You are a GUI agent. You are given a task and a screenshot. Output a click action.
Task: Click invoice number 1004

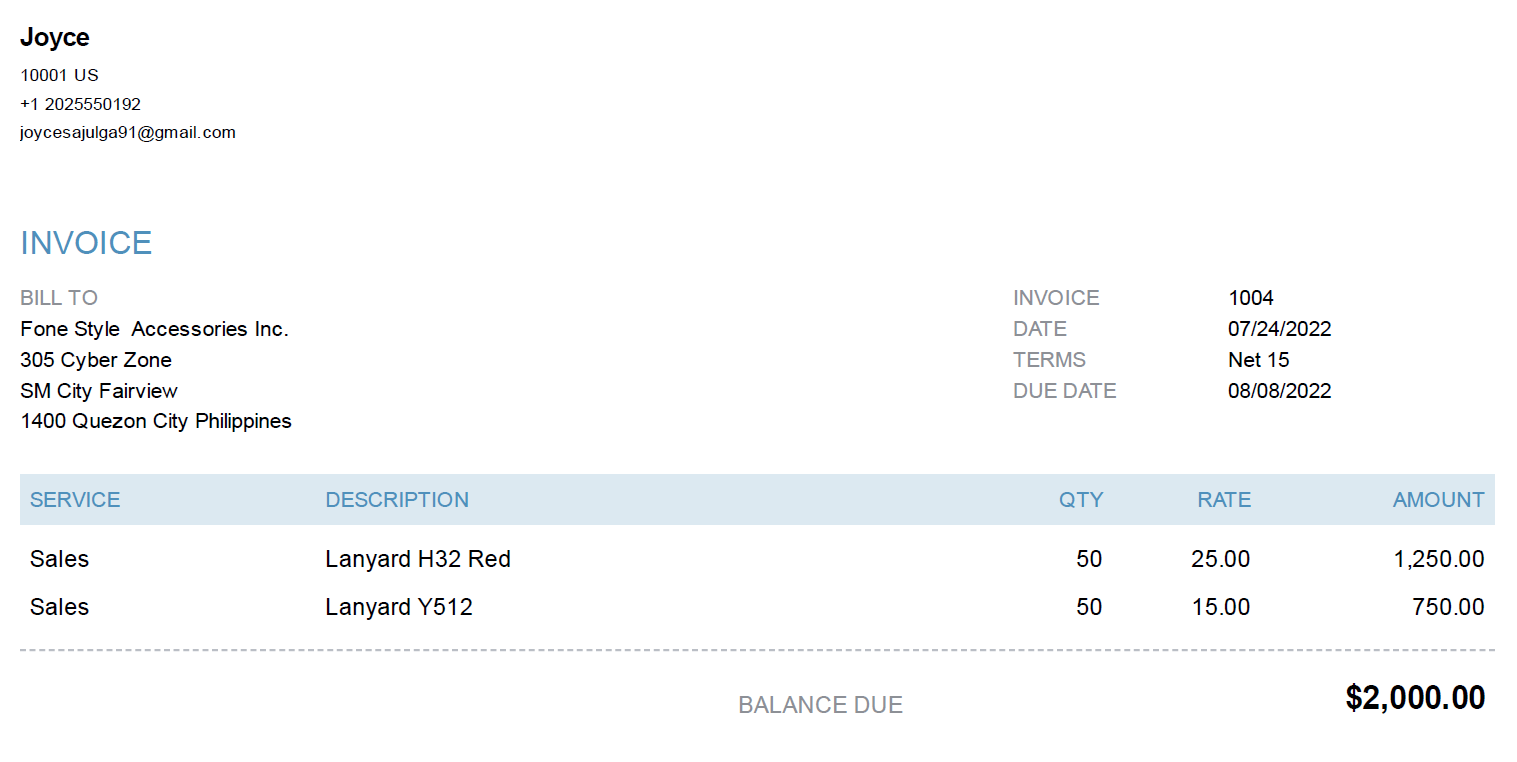pos(1251,298)
